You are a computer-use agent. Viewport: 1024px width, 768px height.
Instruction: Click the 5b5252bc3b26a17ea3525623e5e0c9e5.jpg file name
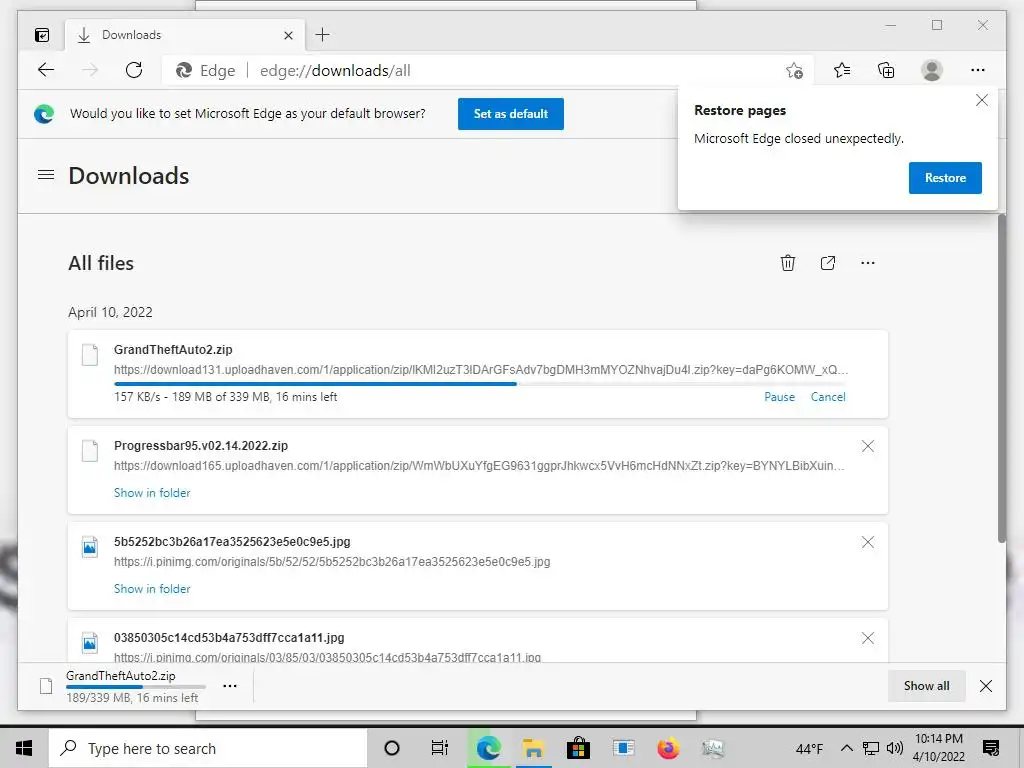click(x=232, y=541)
